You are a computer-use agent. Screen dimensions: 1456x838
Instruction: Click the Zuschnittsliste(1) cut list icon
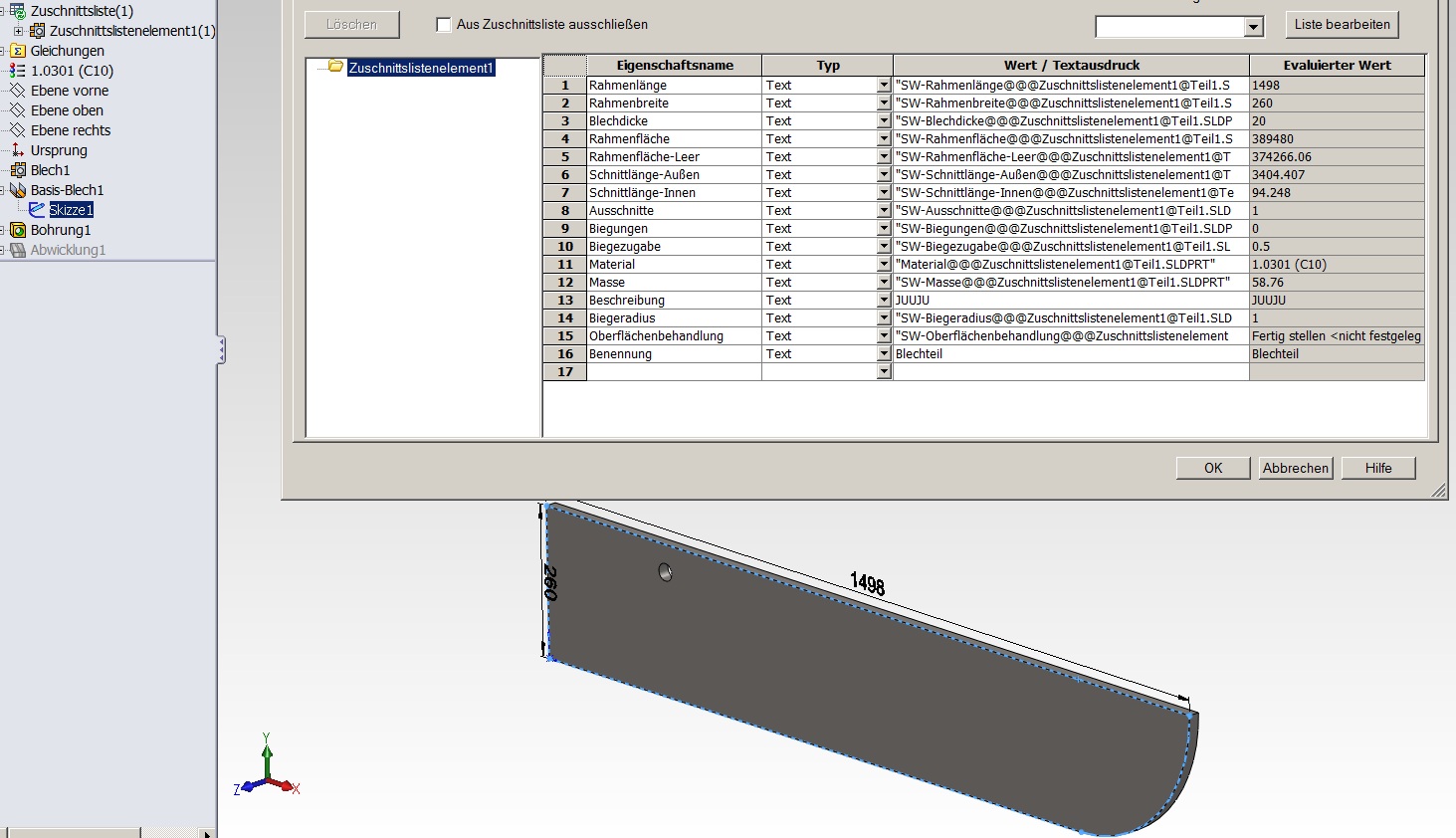(x=17, y=11)
